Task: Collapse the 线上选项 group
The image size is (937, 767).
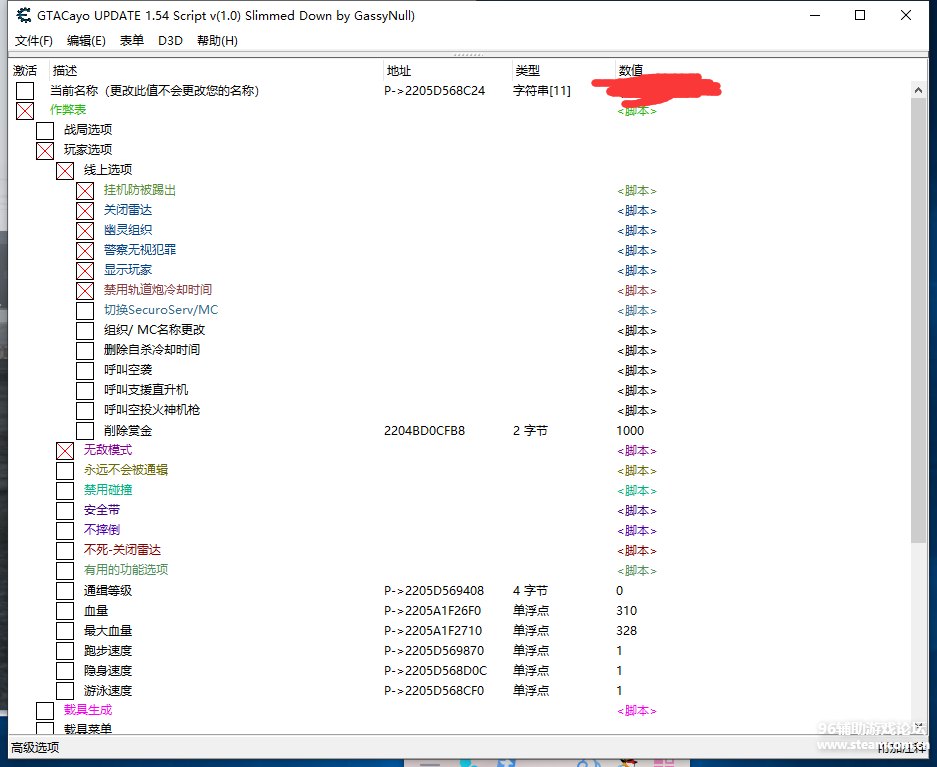Action: (x=65, y=170)
